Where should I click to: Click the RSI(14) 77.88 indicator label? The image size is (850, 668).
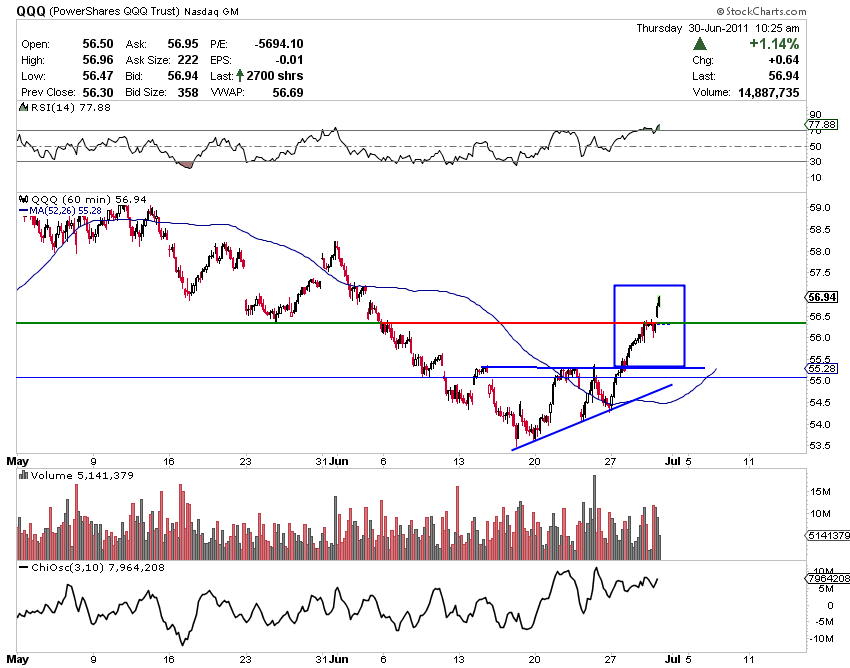point(70,107)
